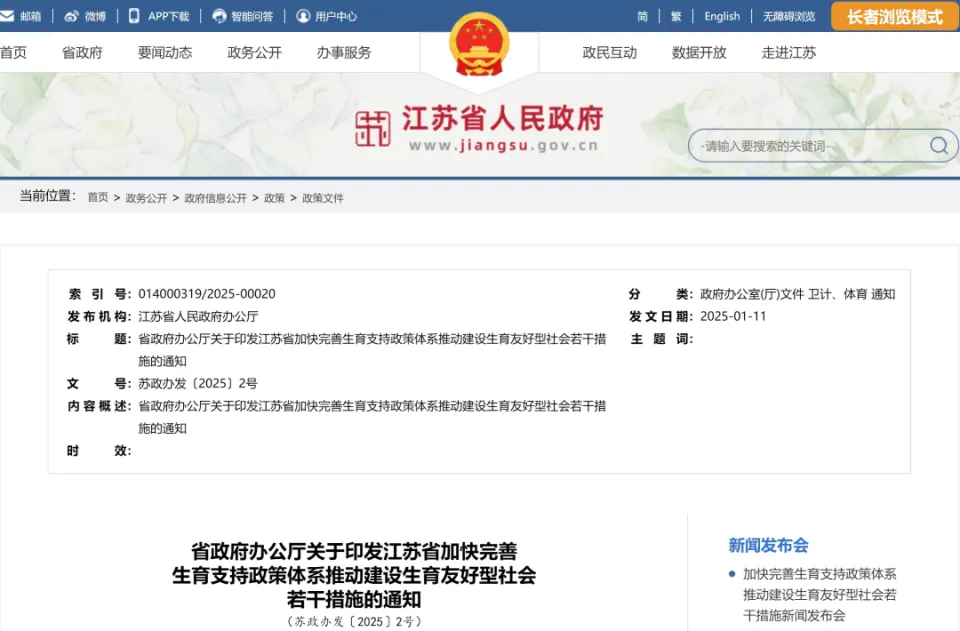
Task: Open the 微博 link
Action: pyautogui.click(x=95, y=17)
